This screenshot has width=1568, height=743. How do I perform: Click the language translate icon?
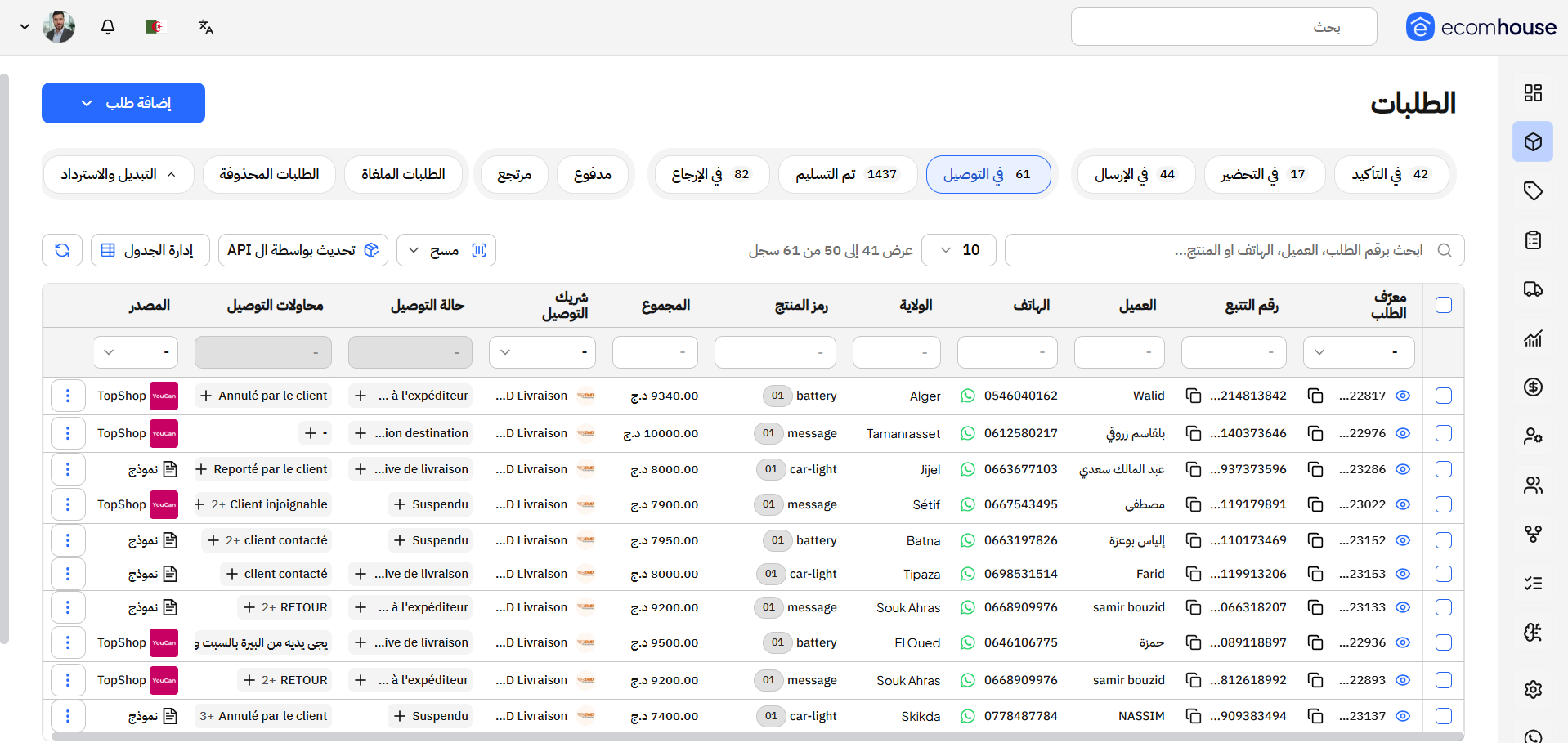(206, 27)
